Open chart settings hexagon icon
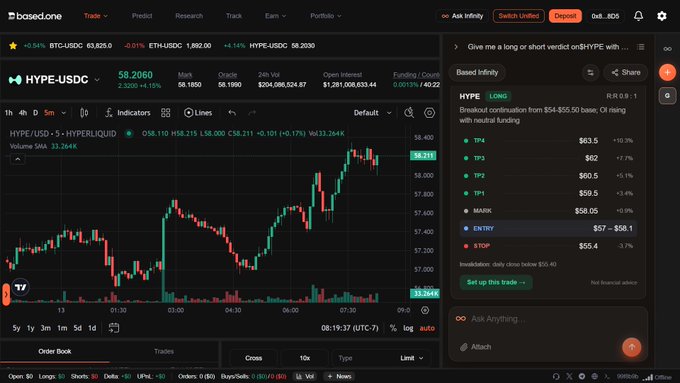 [429, 113]
